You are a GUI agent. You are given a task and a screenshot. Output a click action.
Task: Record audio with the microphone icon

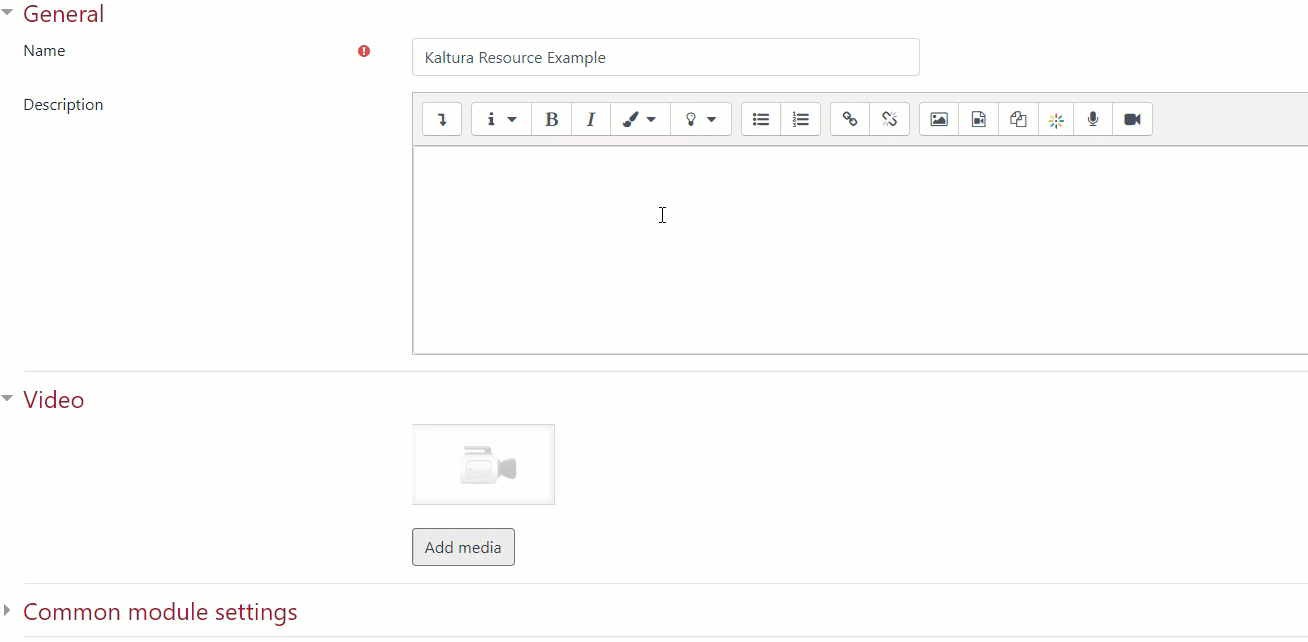1093,119
